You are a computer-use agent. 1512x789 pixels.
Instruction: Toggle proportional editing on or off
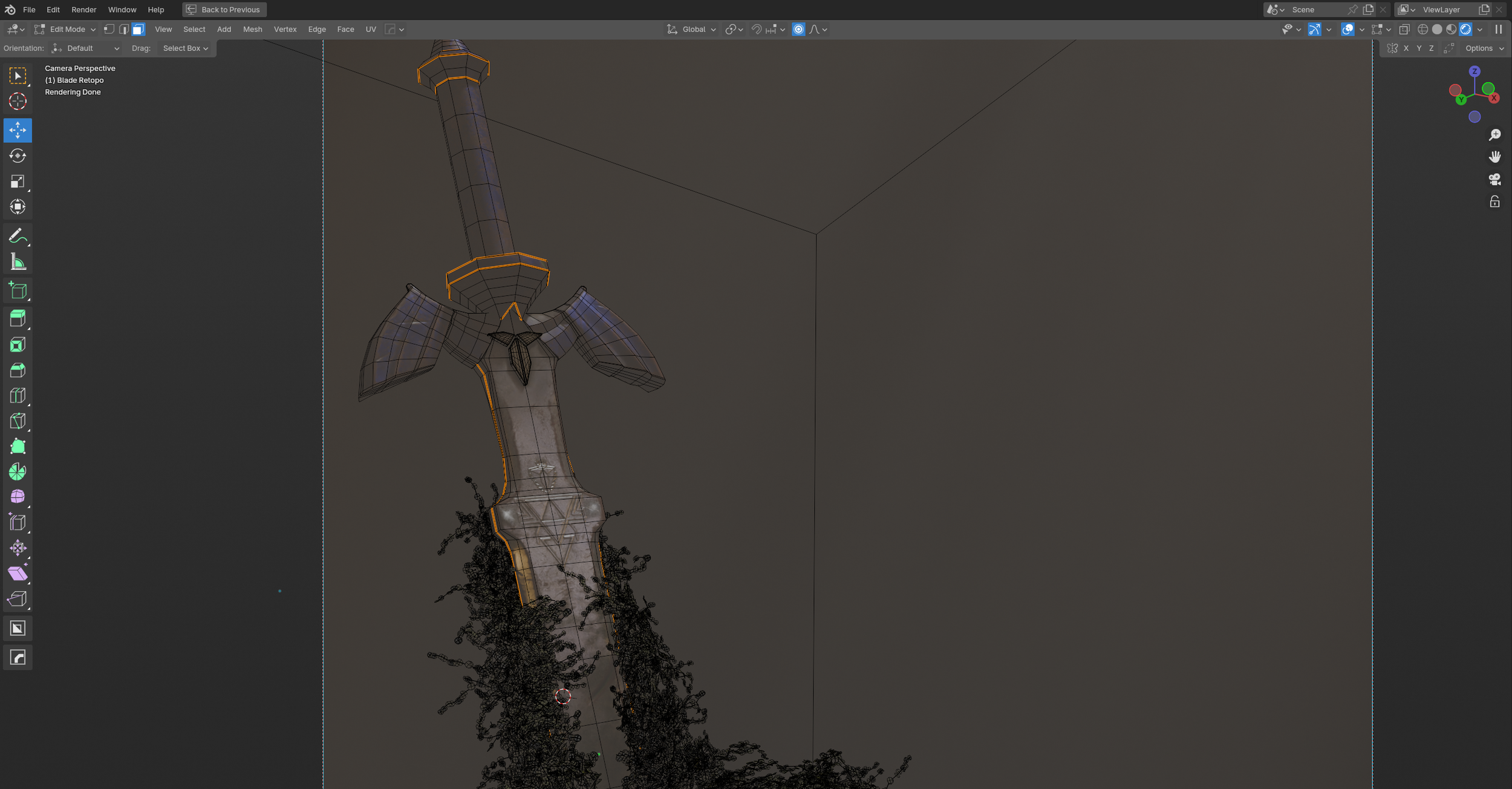[798, 29]
